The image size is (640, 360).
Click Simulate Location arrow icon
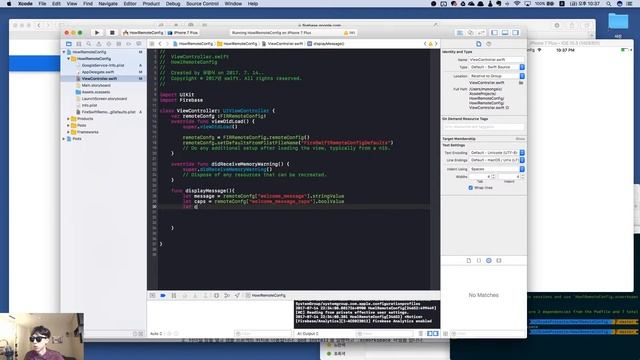[x=237, y=296]
